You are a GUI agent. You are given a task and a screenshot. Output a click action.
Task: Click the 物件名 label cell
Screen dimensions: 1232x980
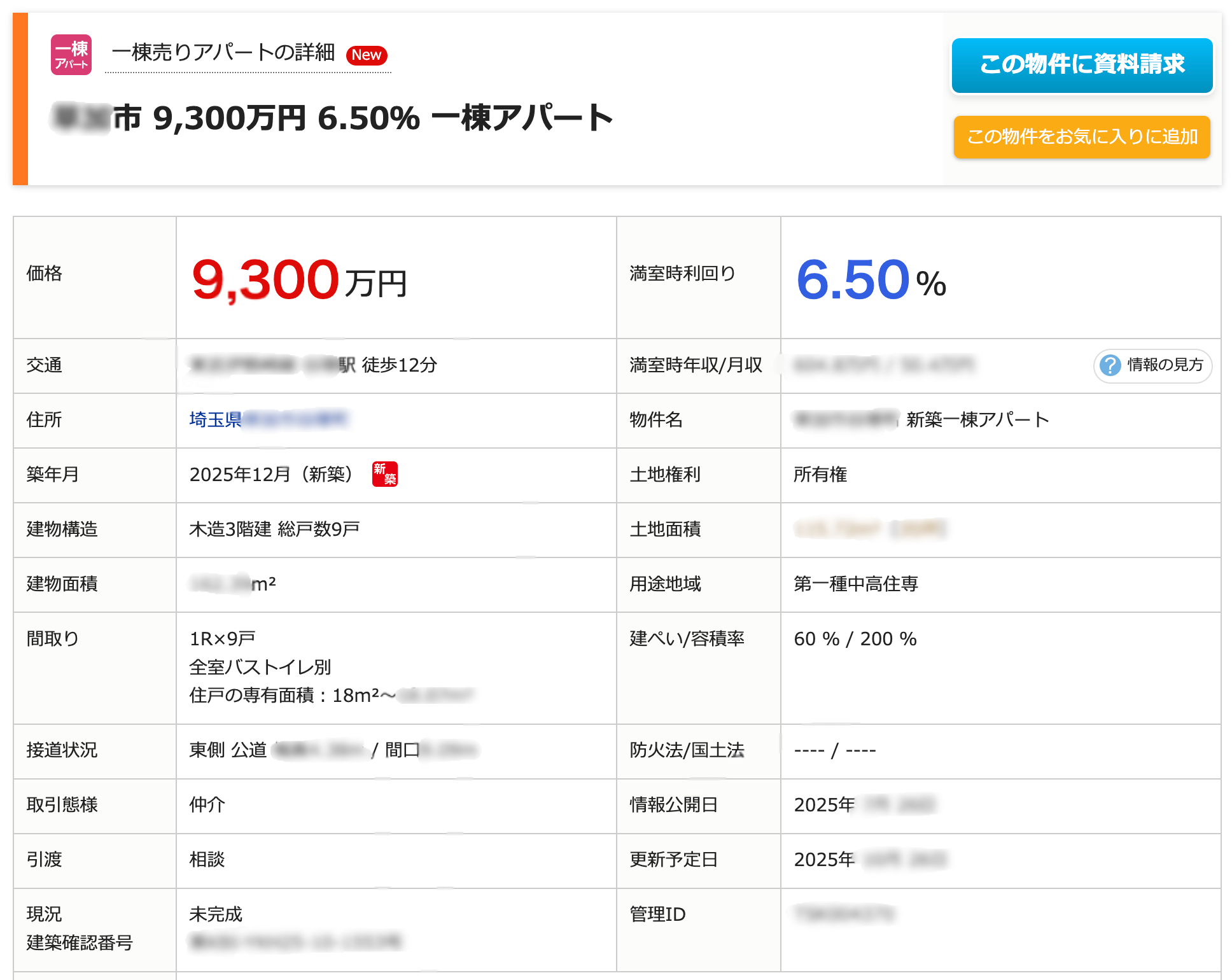click(699, 421)
